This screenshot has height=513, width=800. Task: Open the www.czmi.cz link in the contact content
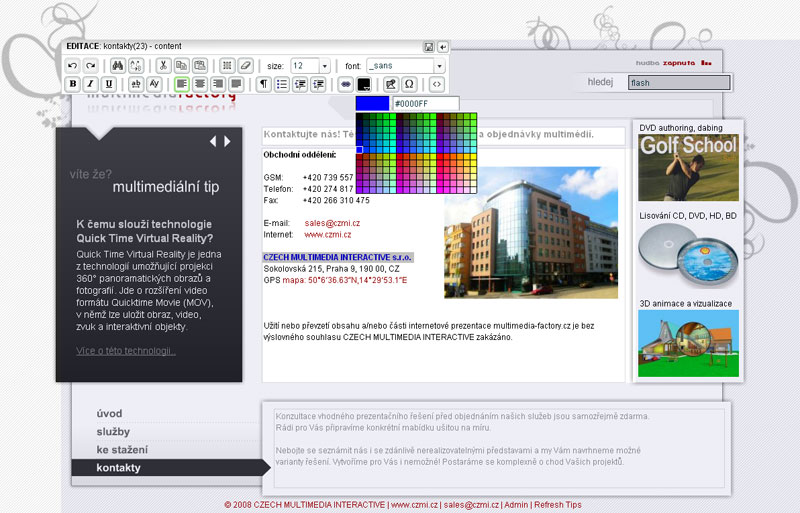click(x=328, y=235)
